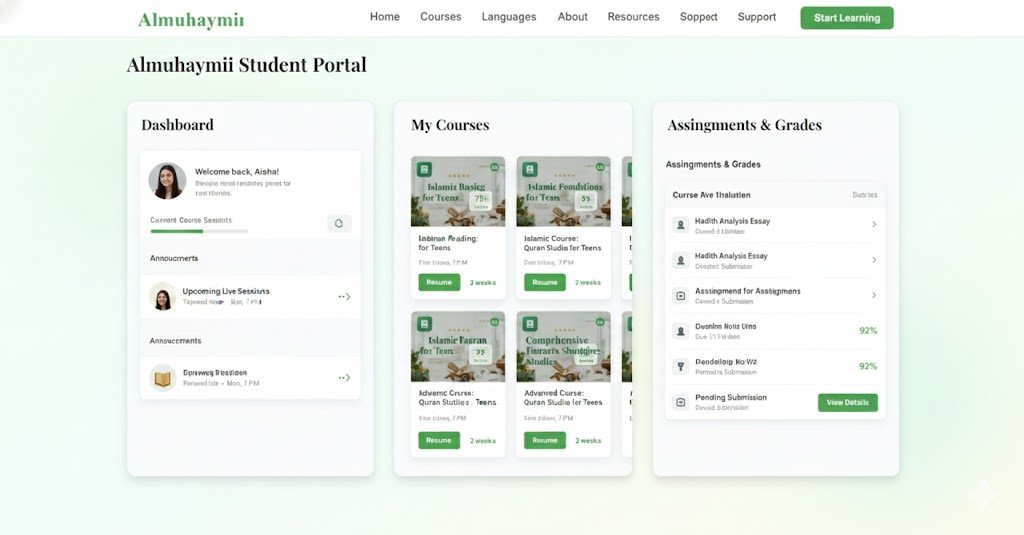Resume the Islamic Course Quran Studie for Teens
The height and width of the screenshot is (535, 1024).
pyautogui.click(x=545, y=282)
